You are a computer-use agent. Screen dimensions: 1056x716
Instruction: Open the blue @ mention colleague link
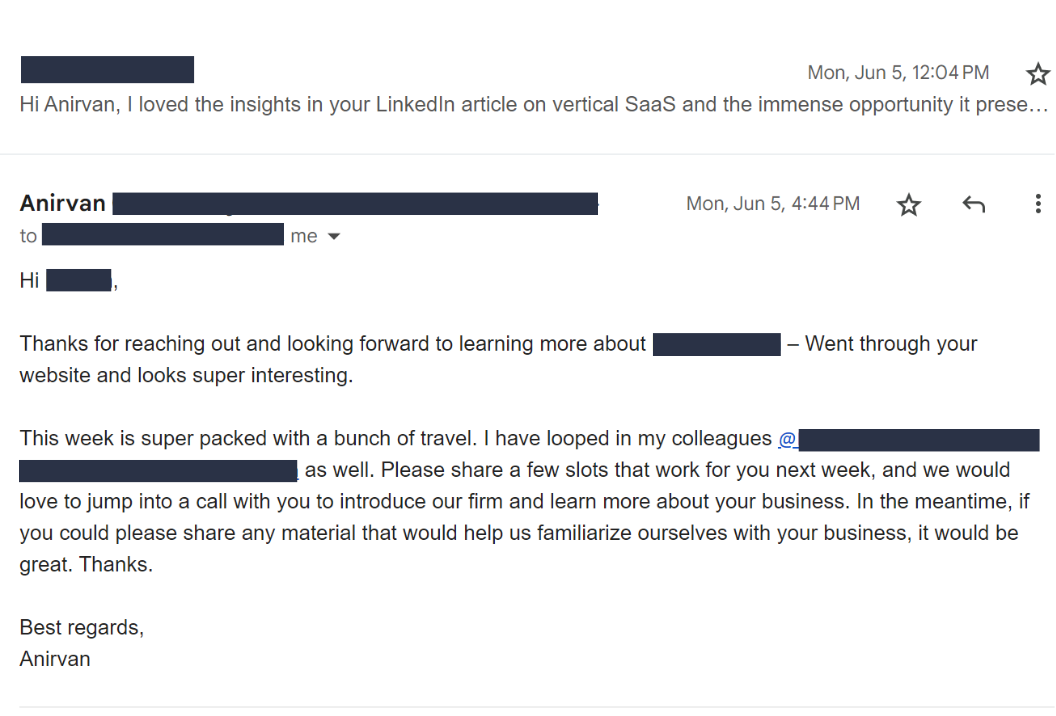(x=787, y=439)
